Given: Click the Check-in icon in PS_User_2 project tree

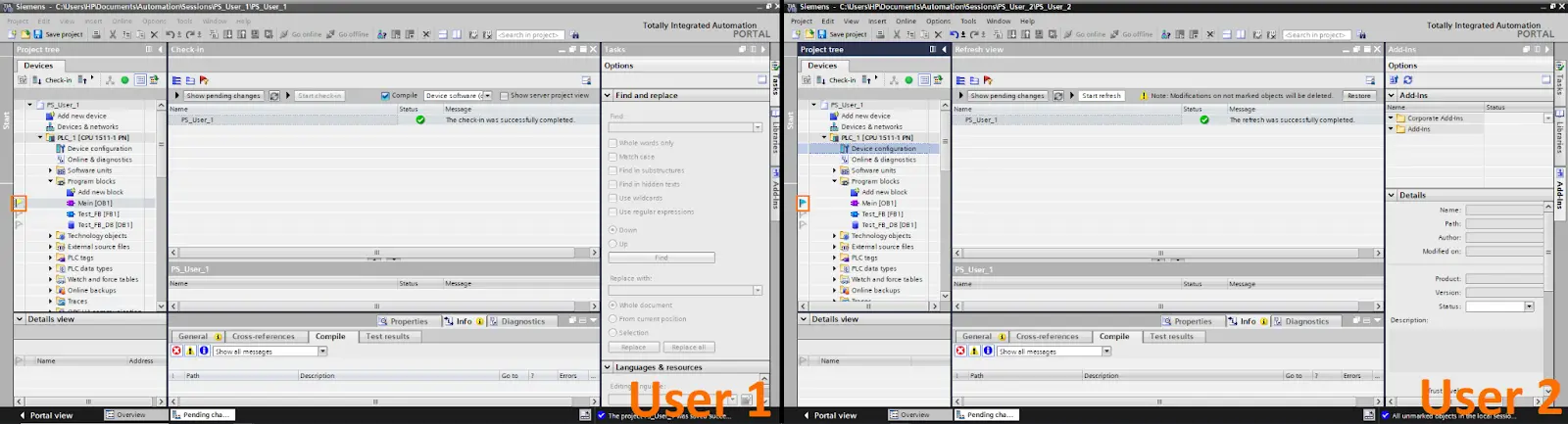Looking at the screenshot, I should 836,80.
